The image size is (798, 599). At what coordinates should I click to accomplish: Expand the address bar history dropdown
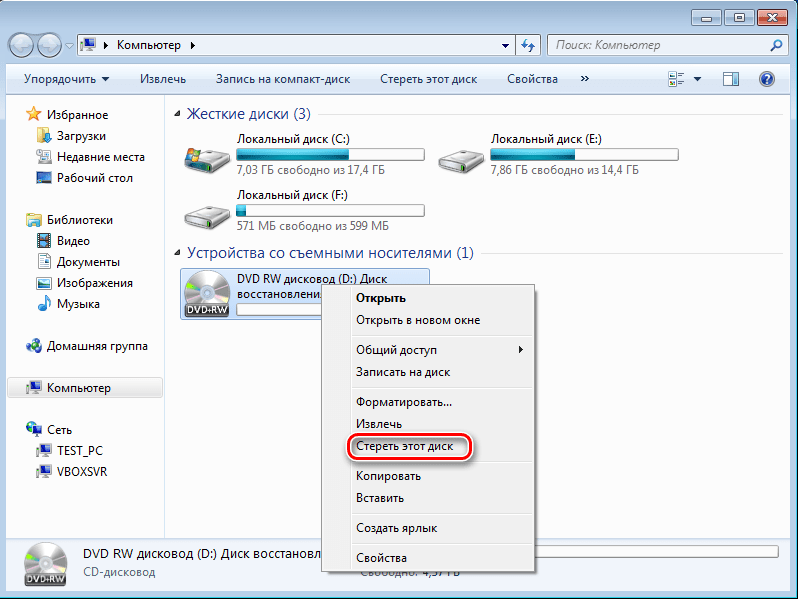505,45
